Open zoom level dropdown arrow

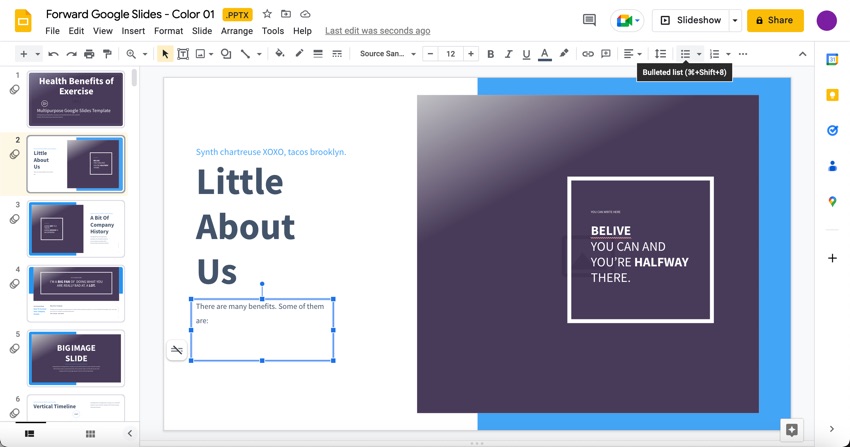[x=145, y=54]
